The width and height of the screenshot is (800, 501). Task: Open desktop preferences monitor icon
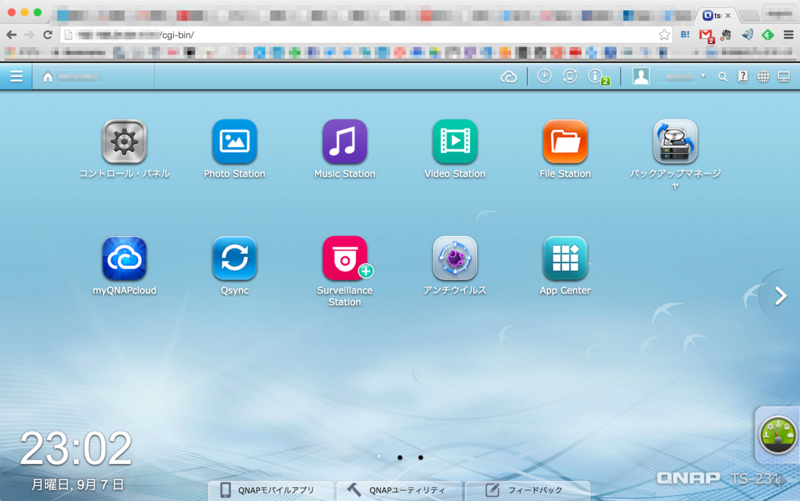pyautogui.click(x=784, y=77)
